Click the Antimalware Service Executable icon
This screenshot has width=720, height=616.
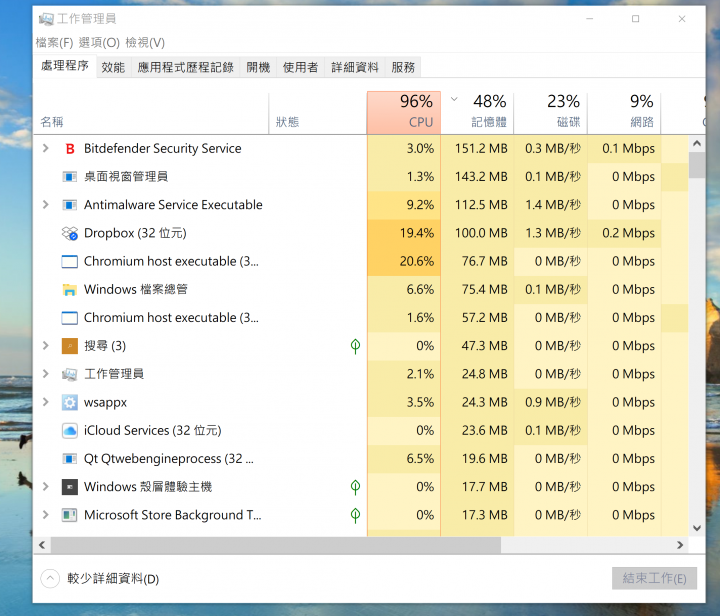69,205
